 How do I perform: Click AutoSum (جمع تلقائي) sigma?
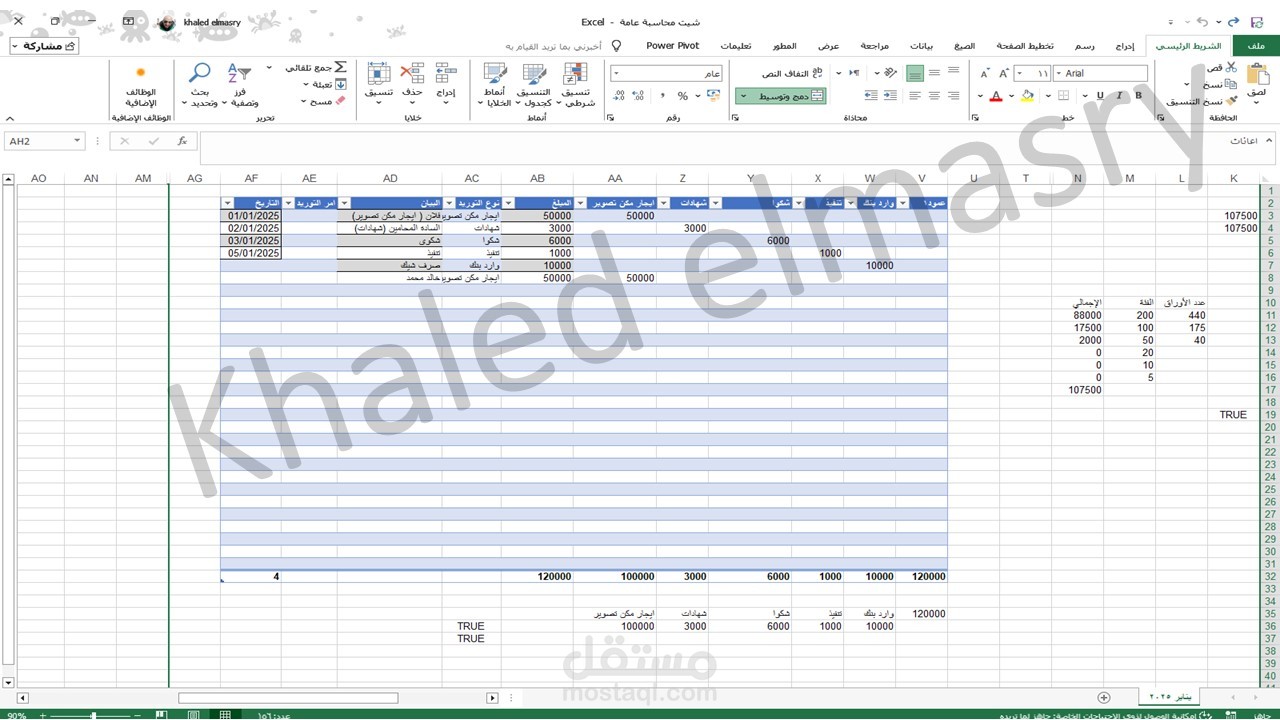(340, 67)
